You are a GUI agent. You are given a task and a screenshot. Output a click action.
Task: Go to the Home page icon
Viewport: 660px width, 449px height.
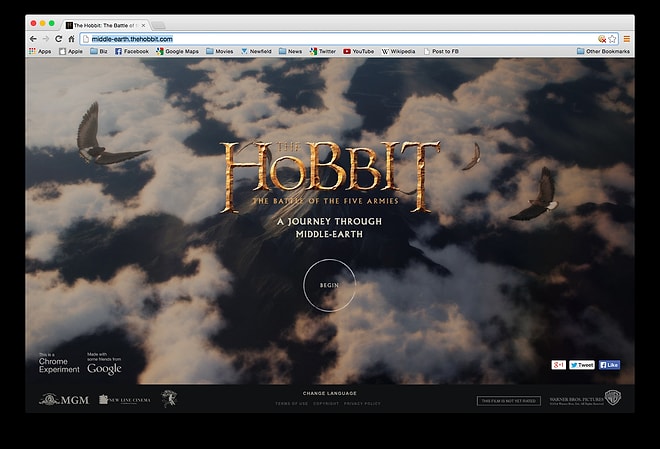[71, 39]
